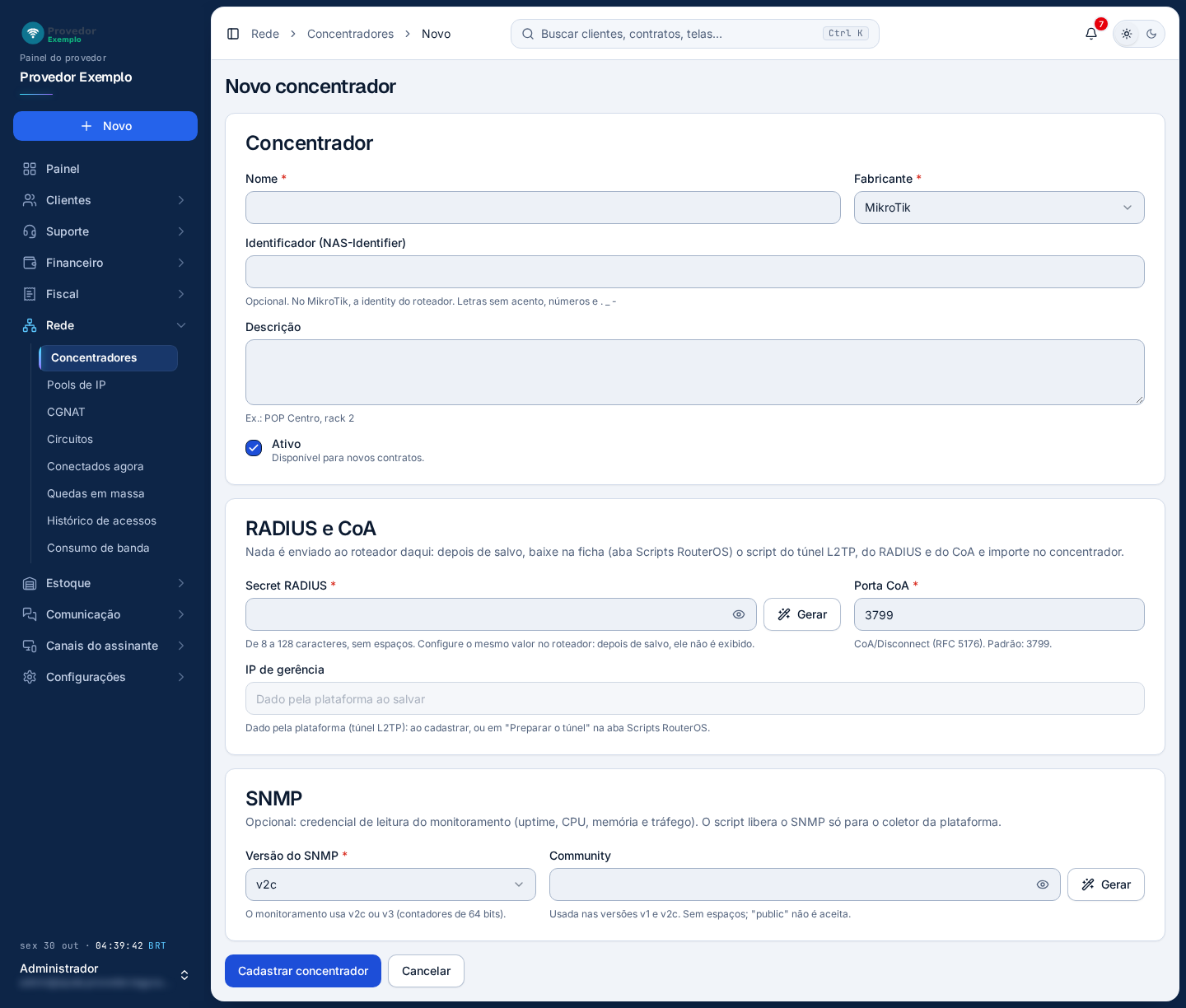Click the Fiscal document icon
The image size is (1186, 1008).
(x=30, y=294)
